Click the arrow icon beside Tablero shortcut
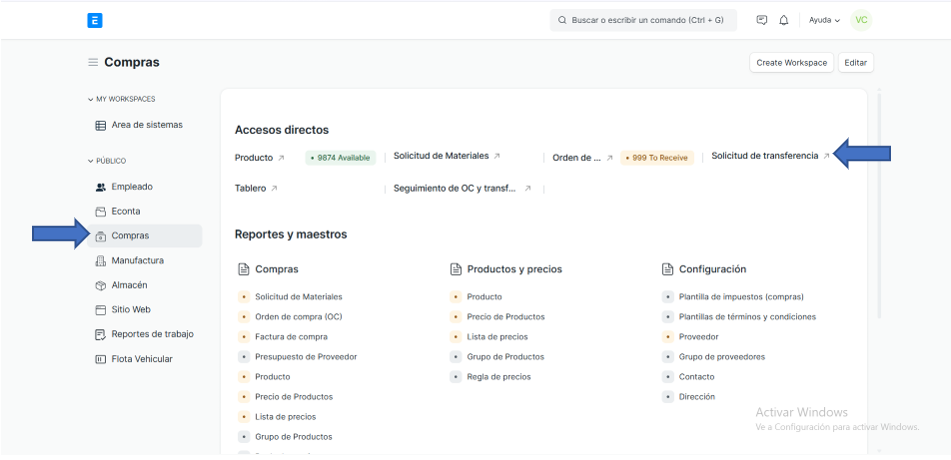 pyautogui.click(x=274, y=189)
